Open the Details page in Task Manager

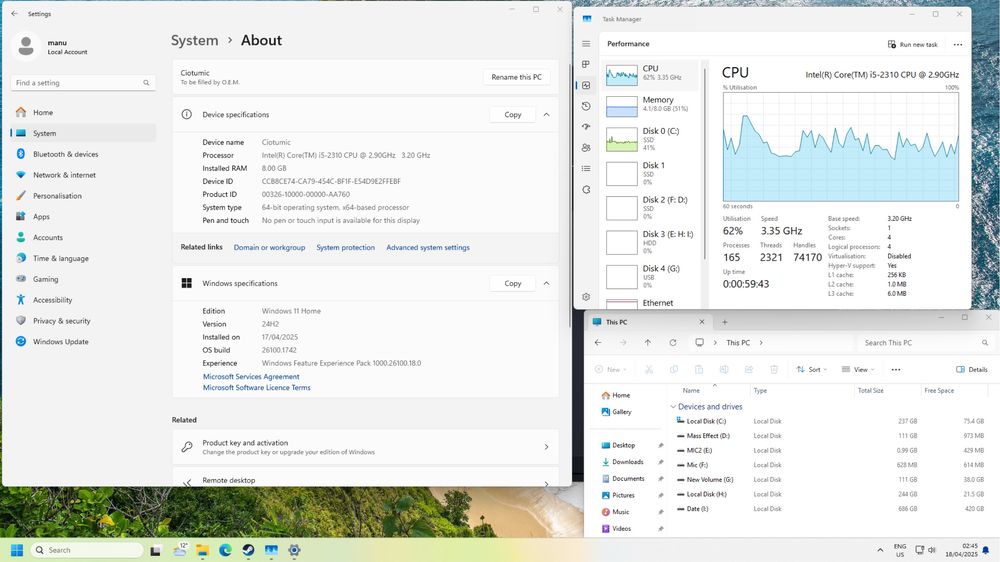click(x=586, y=168)
